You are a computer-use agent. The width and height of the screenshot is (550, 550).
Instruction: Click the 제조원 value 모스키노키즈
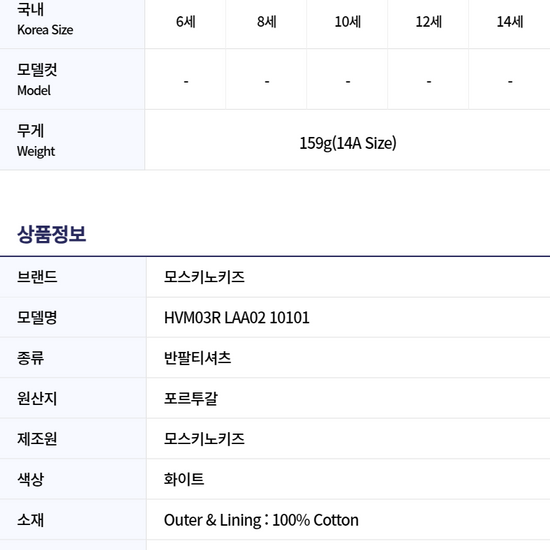coord(204,439)
